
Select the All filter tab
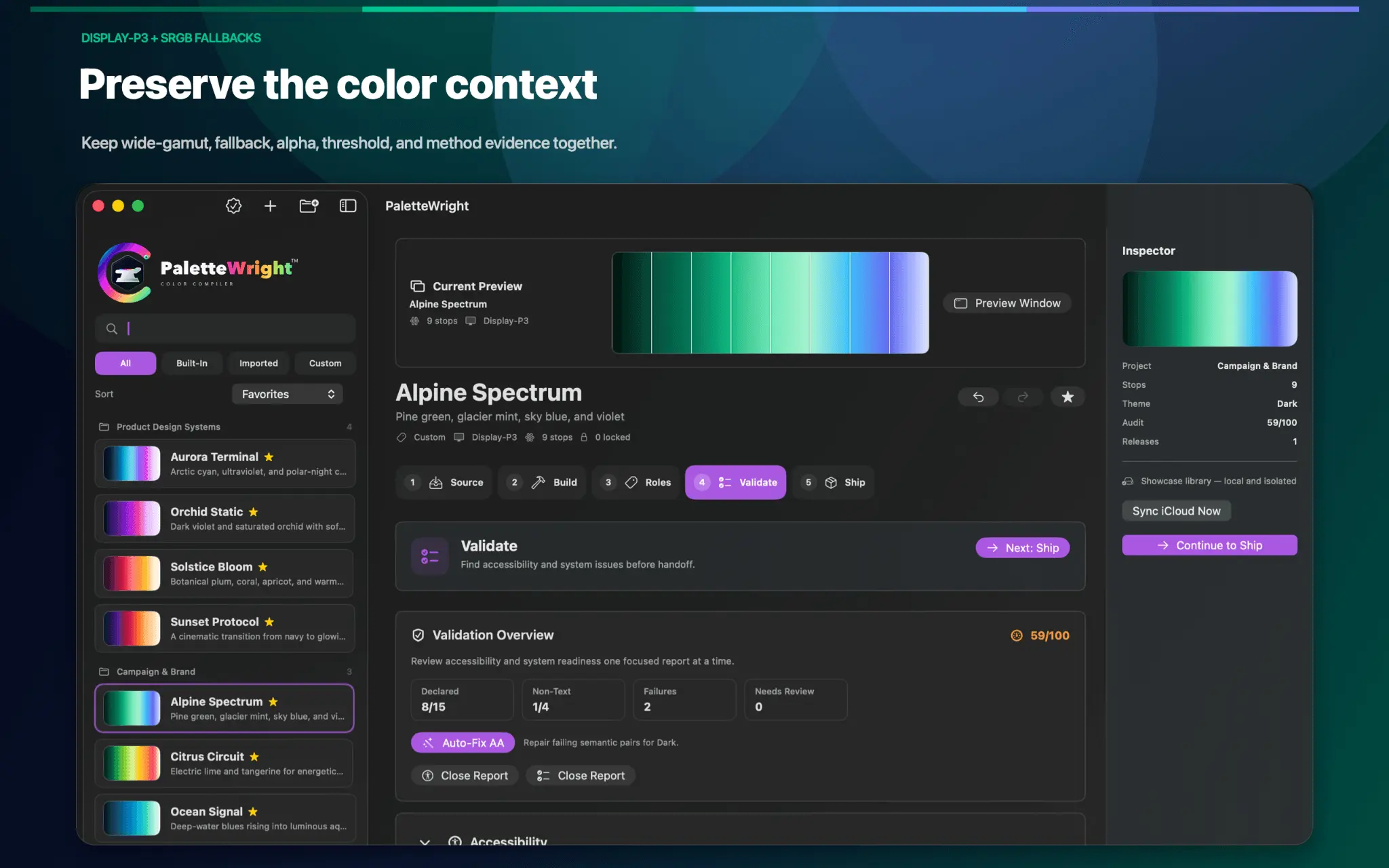[125, 363]
